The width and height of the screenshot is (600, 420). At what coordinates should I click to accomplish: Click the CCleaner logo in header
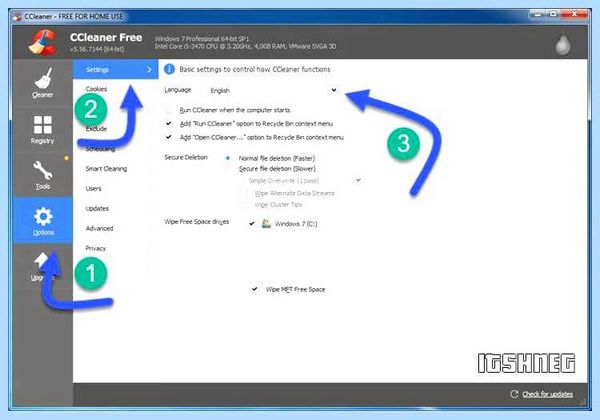click(x=43, y=42)
